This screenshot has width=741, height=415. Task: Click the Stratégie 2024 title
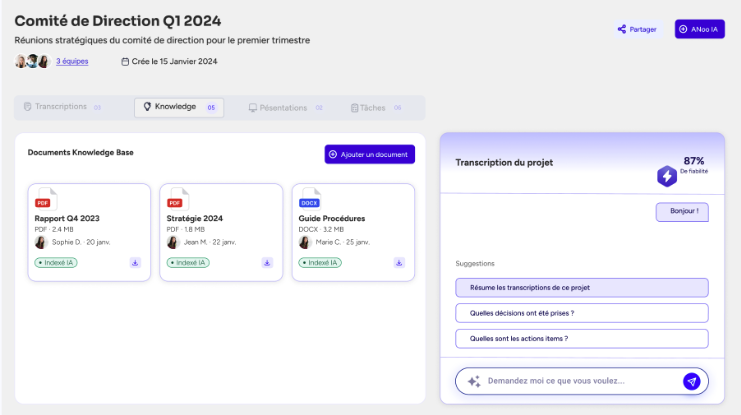tap(195, 218)
